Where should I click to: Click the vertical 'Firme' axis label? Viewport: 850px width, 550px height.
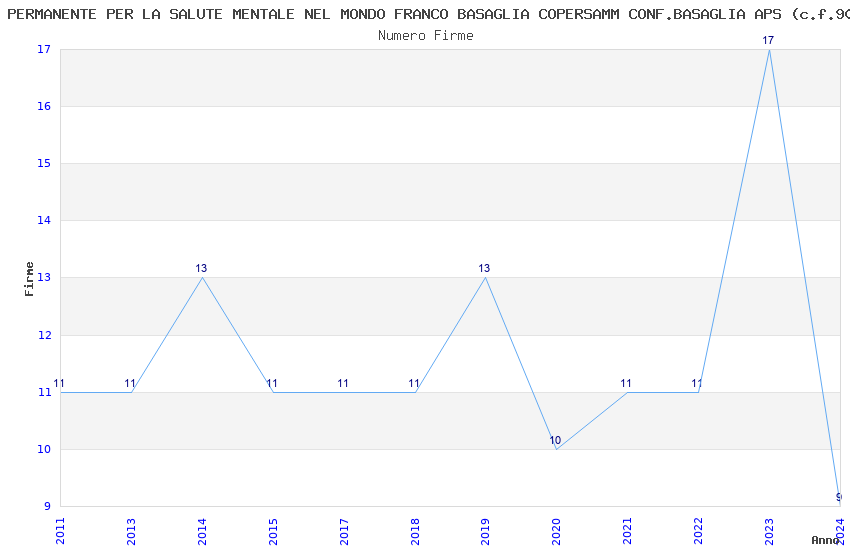click(29, 279)
